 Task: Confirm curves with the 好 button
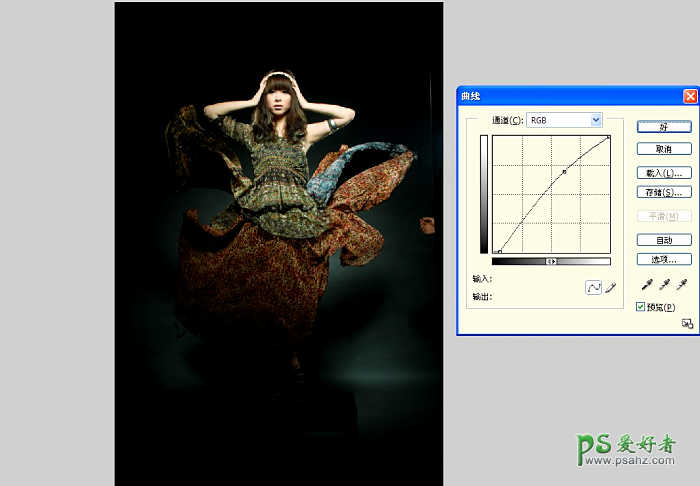tap(664, 127)
